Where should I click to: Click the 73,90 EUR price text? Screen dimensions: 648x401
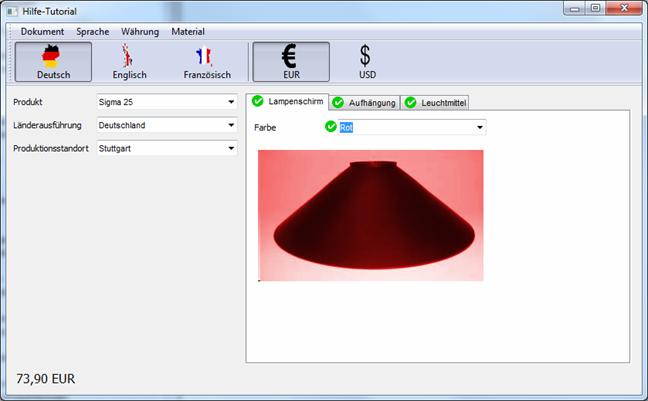pos(45,378)
